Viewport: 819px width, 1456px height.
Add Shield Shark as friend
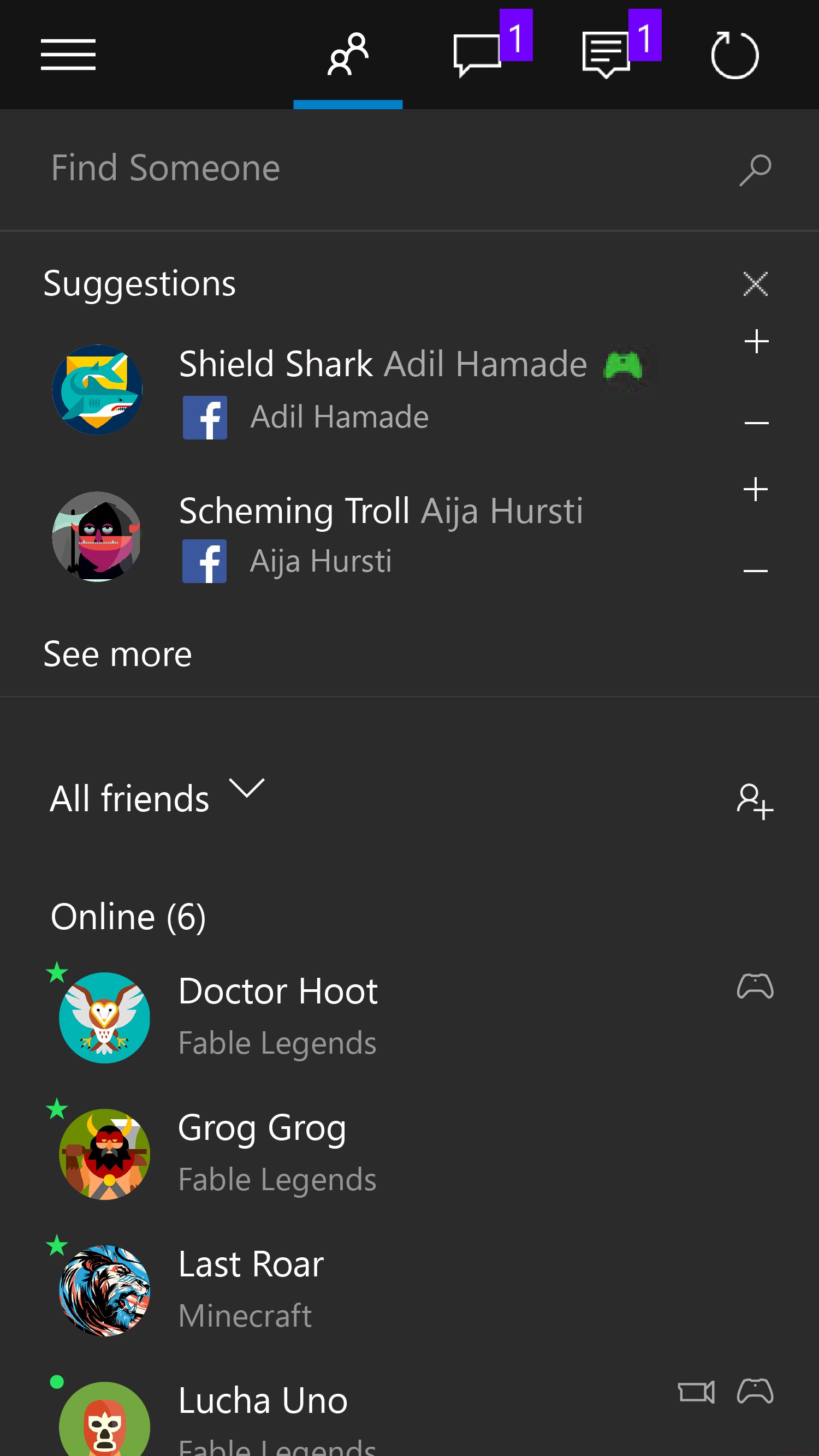tap(756, 342)
